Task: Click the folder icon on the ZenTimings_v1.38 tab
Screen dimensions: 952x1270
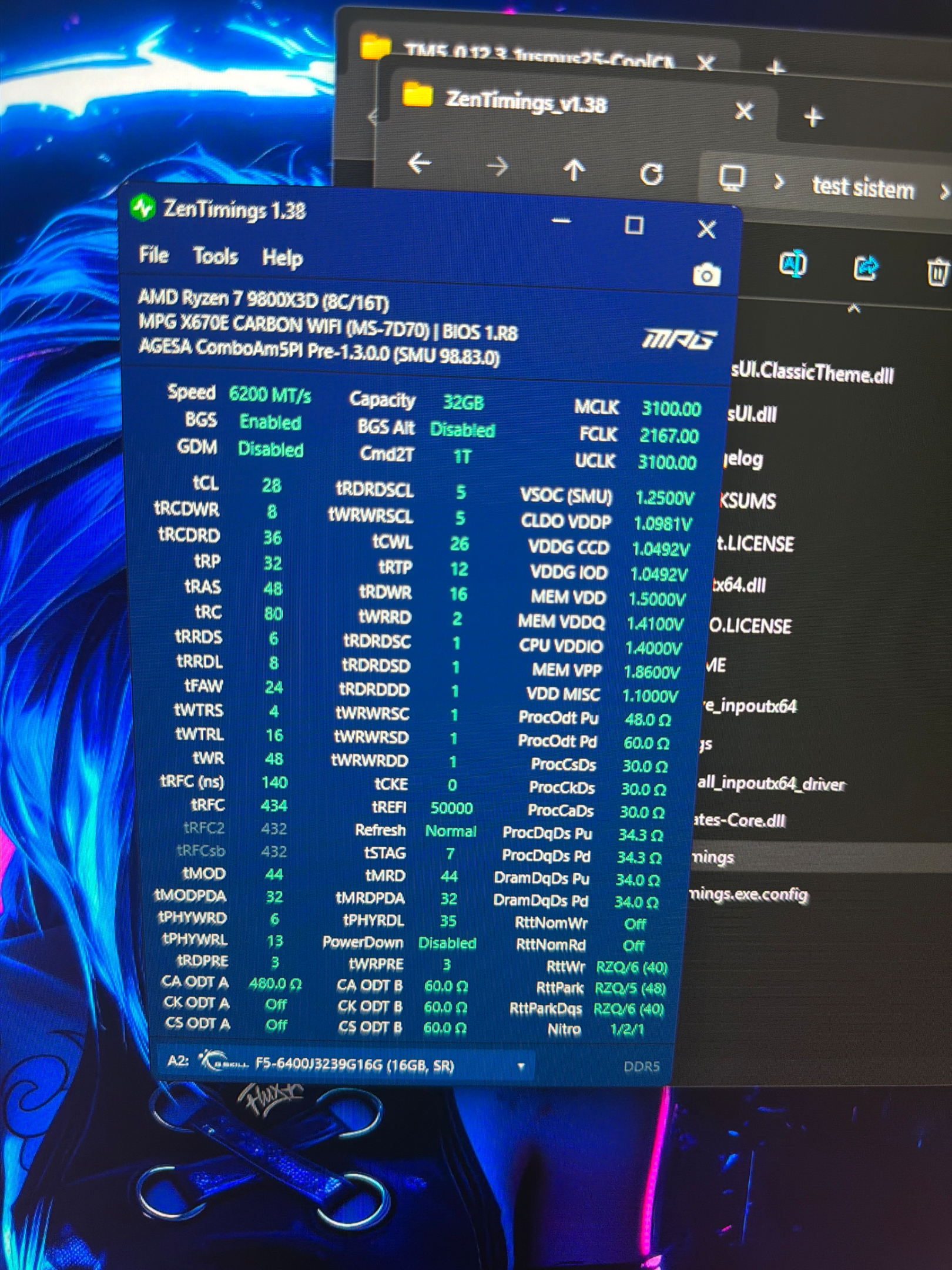Action: (x=418, y=95)
